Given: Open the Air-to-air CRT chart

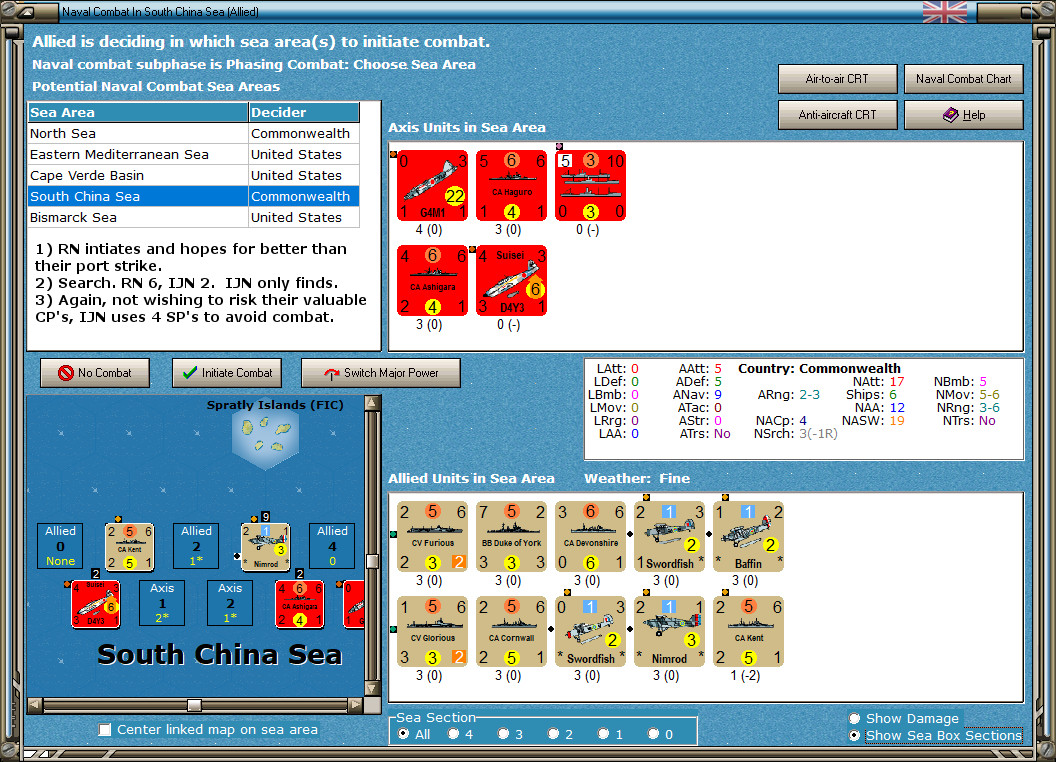Looking at the screenshot, I should coord(837,79).
